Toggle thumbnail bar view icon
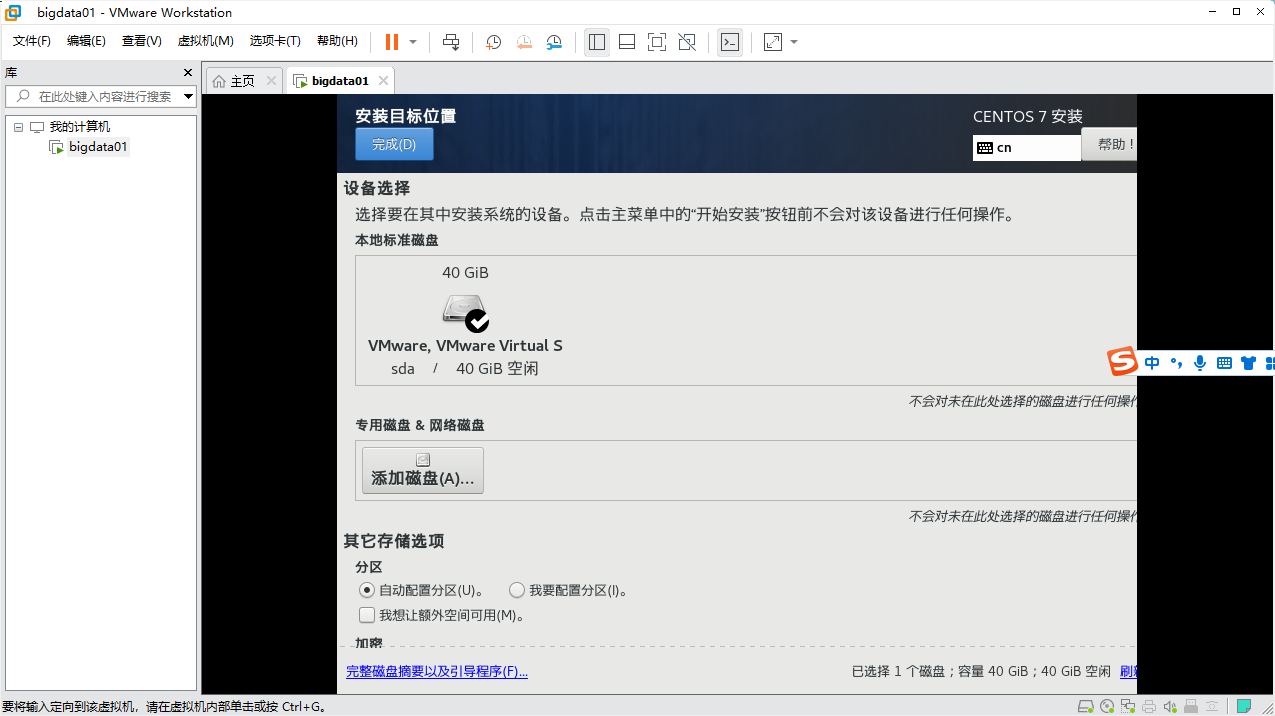The image size is (1275, 716). pos(627,42)
